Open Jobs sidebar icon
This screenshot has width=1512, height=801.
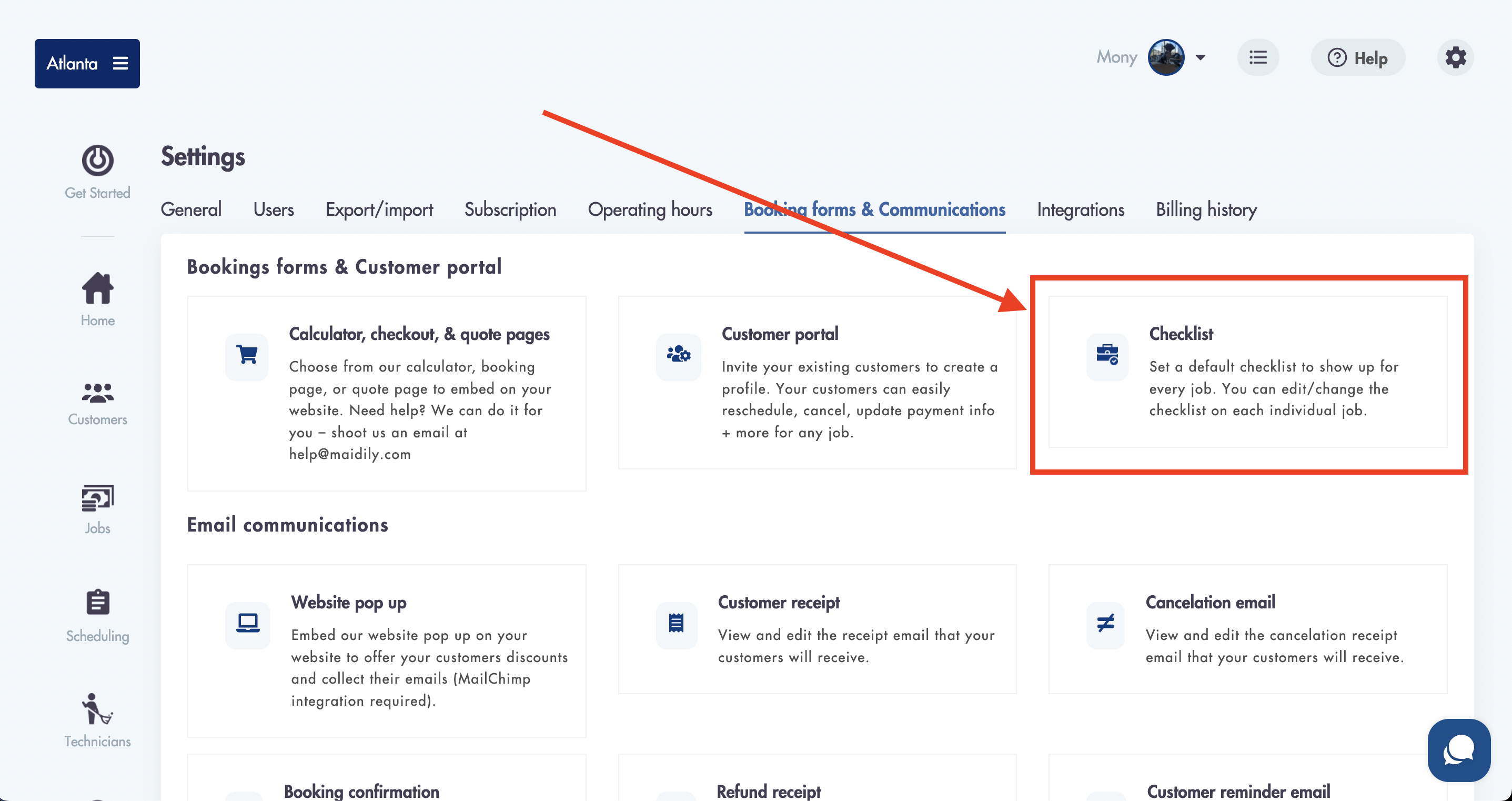point(97,498)
